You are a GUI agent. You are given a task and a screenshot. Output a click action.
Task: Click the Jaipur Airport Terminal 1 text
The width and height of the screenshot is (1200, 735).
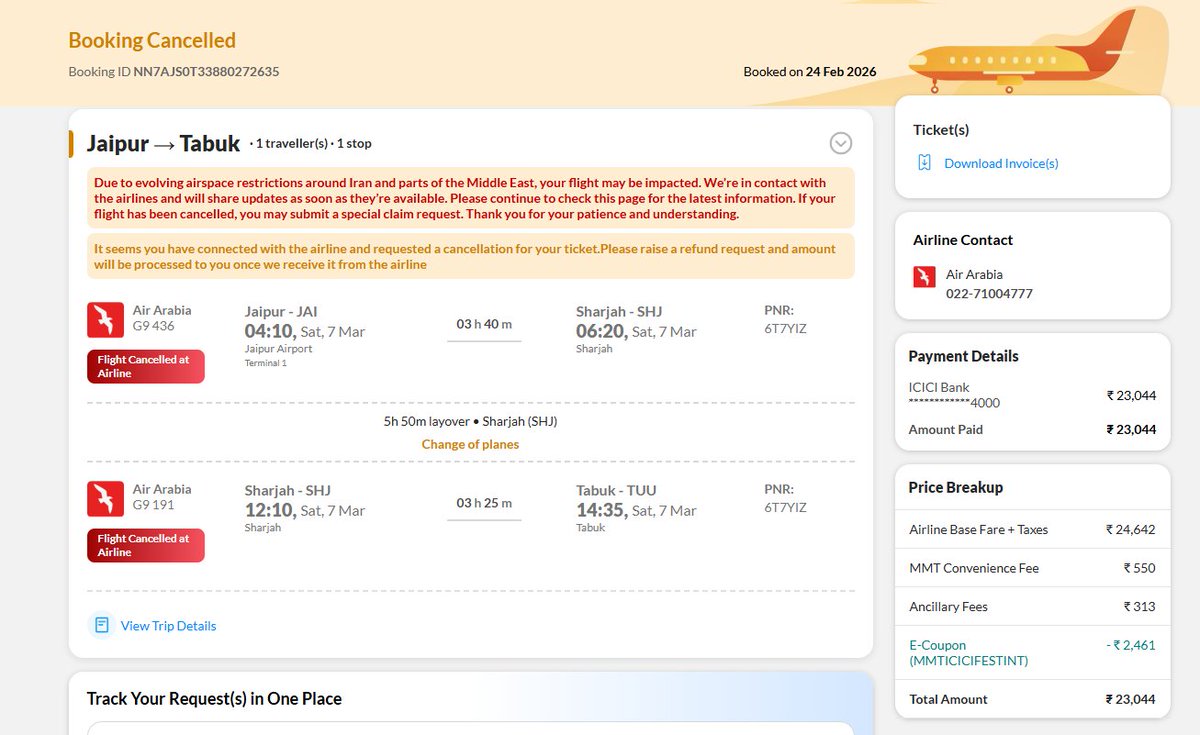[x=278, y=356]
